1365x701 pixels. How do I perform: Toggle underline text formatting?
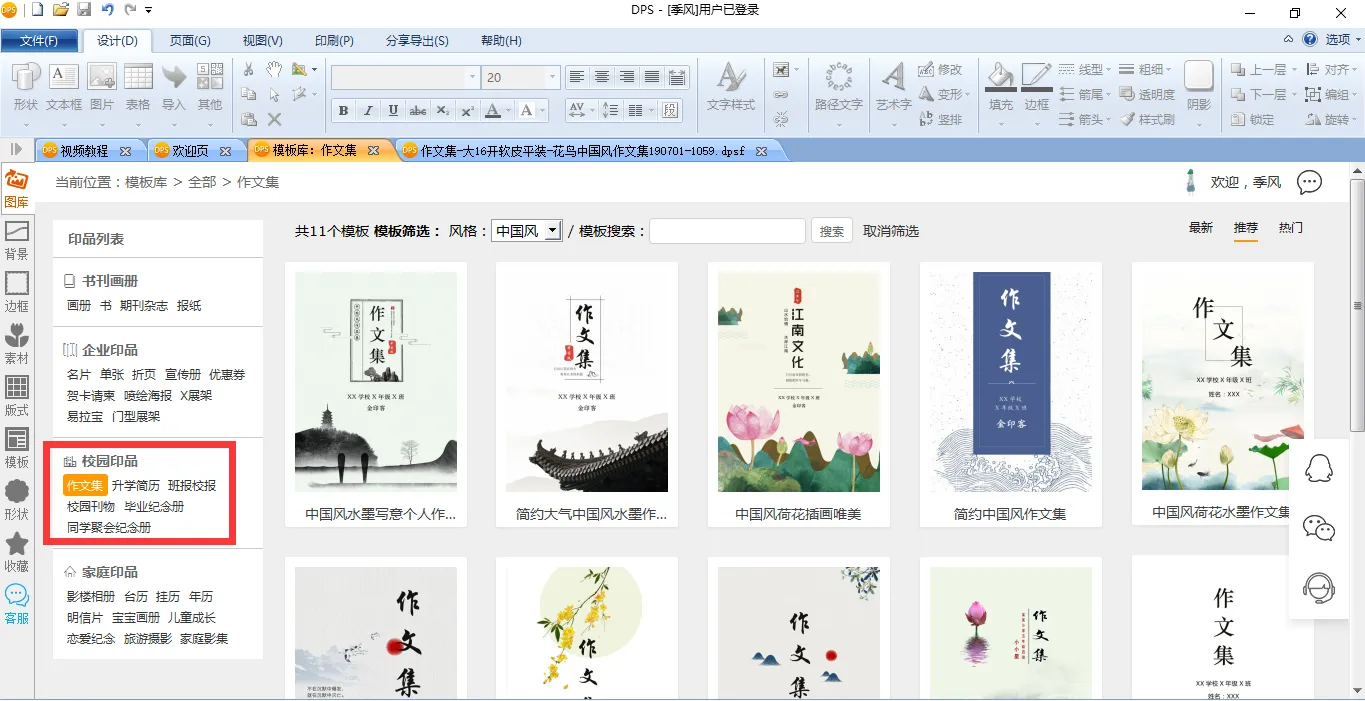point(393,111)
